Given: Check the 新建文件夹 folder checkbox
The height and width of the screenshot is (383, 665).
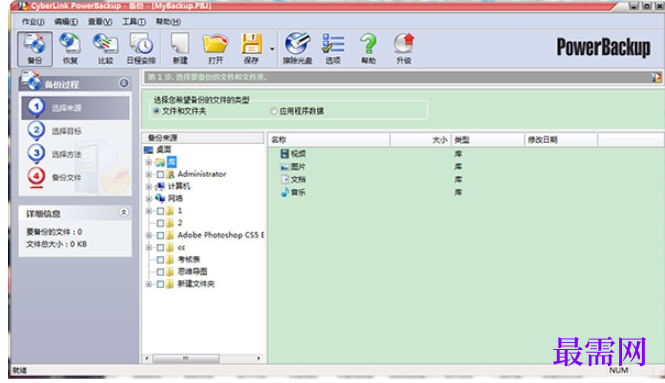Looking at the screenshot, I should pos(160,284).
